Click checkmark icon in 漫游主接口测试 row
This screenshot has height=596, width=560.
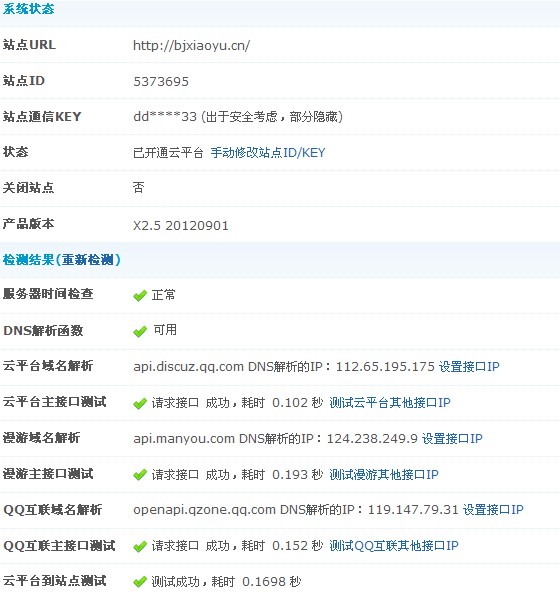point(140,474)
